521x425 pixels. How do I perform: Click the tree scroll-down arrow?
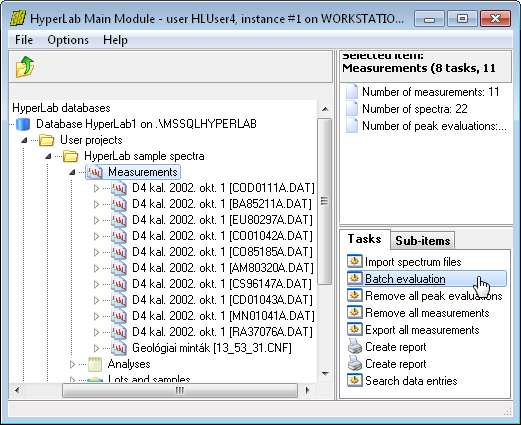pos(325,374)
